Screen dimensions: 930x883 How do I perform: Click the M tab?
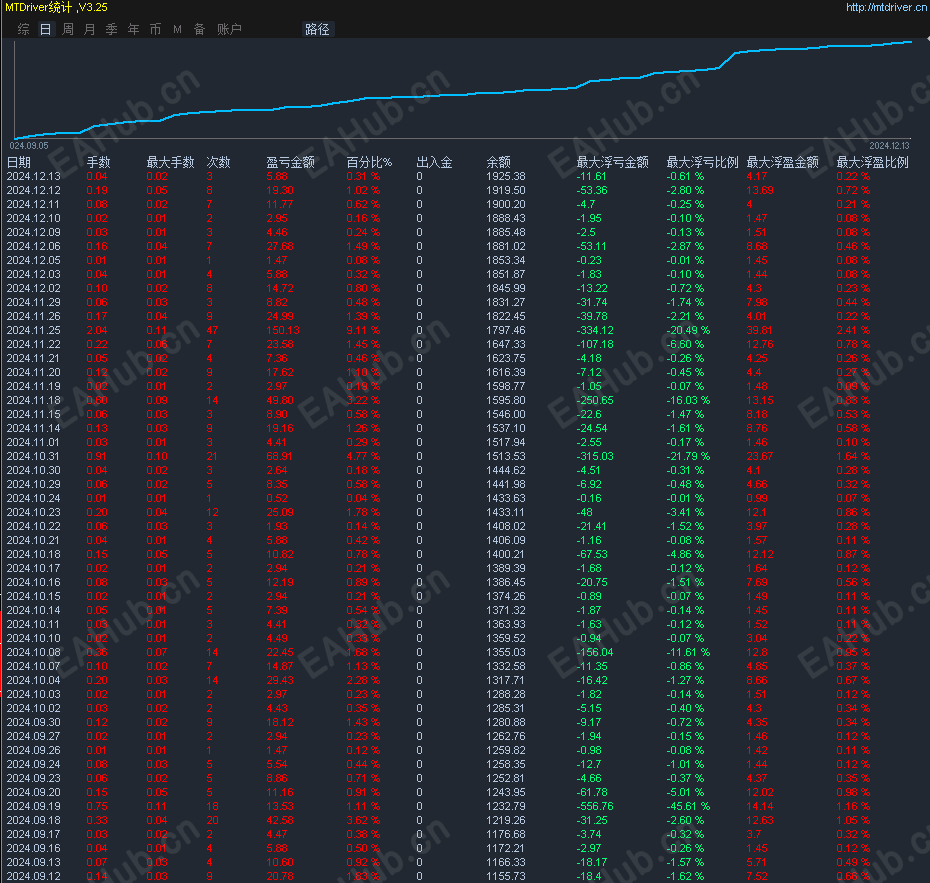(x=177, y=29)
